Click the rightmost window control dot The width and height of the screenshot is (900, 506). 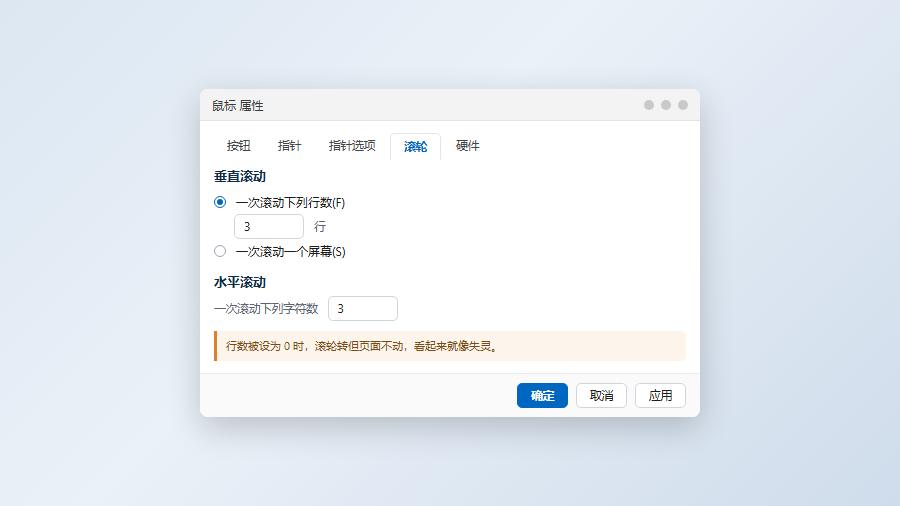coord(682,105)
